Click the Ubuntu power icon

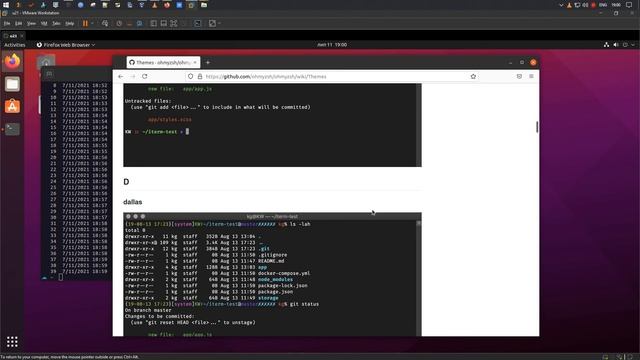[625, 45]
